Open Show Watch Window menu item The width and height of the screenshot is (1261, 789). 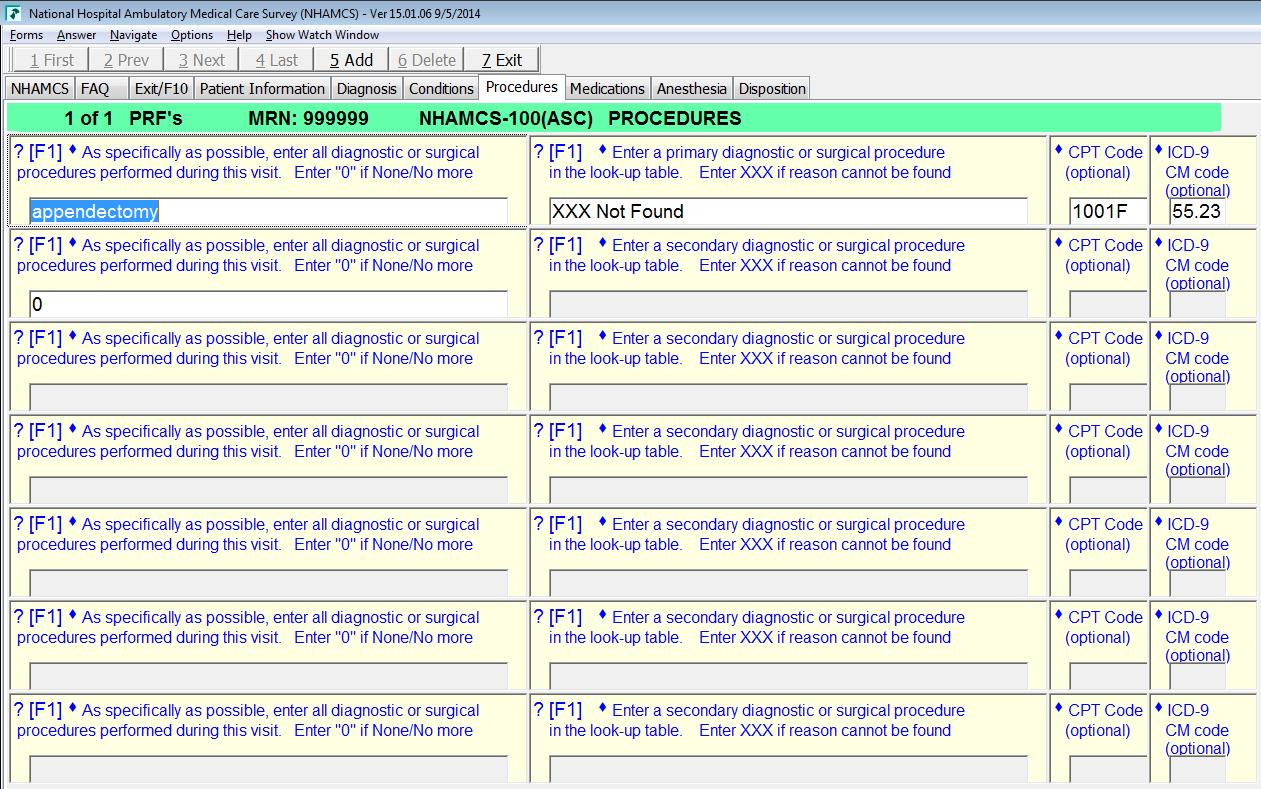click(322, 35)
